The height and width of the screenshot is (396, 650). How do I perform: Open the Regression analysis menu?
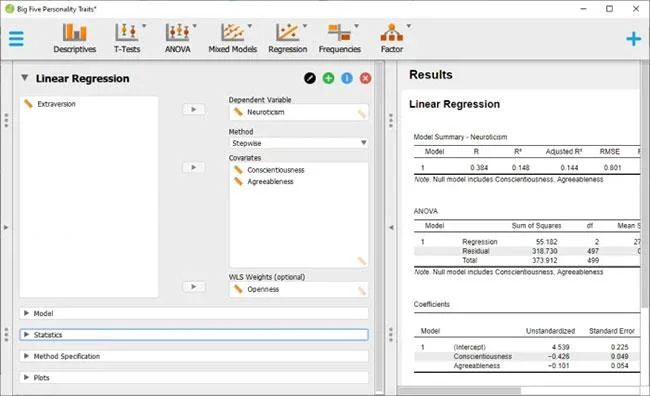point(288,38)
